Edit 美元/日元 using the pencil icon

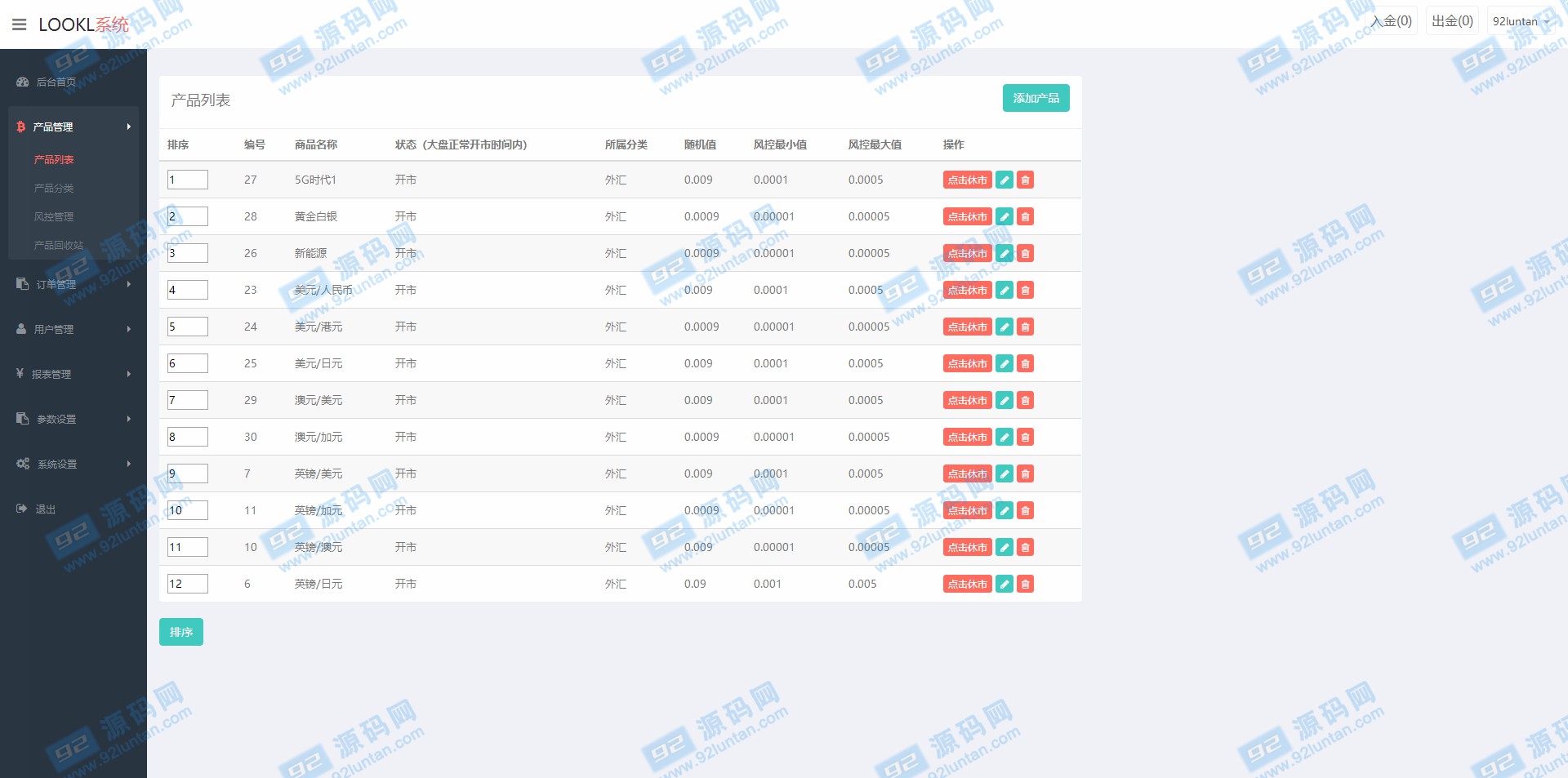[x=1004, y=363]
